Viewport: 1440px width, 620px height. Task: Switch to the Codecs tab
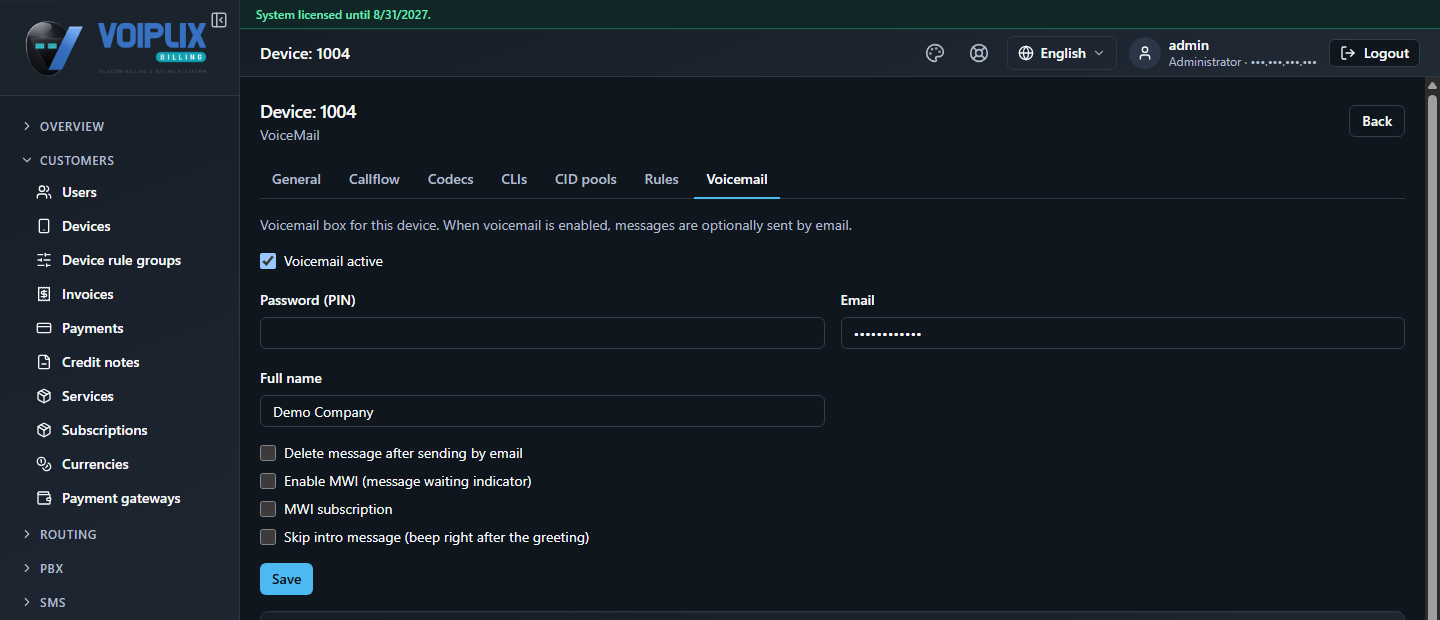pyautogui.click(x=450, y=179)
